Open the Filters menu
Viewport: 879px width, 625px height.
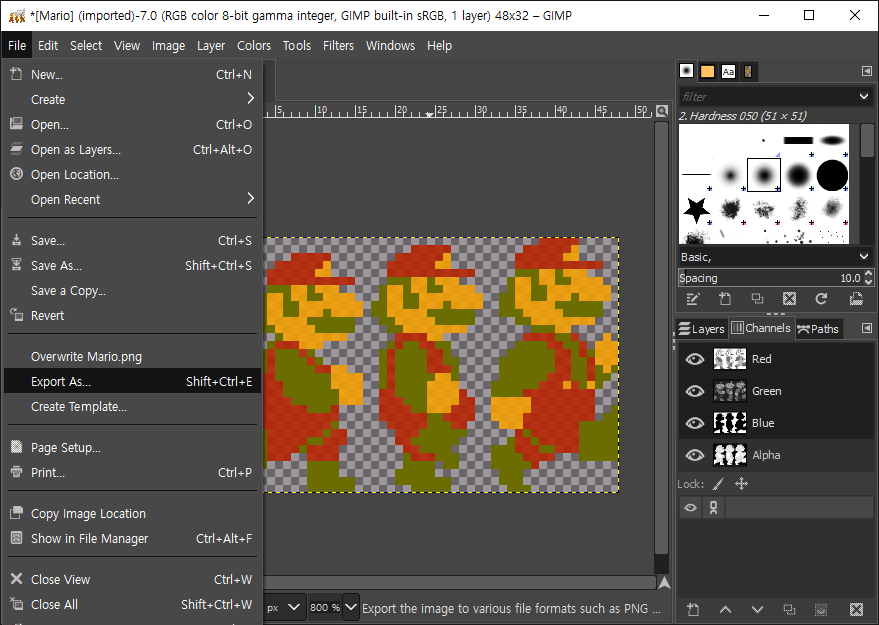tap(338, 45)
